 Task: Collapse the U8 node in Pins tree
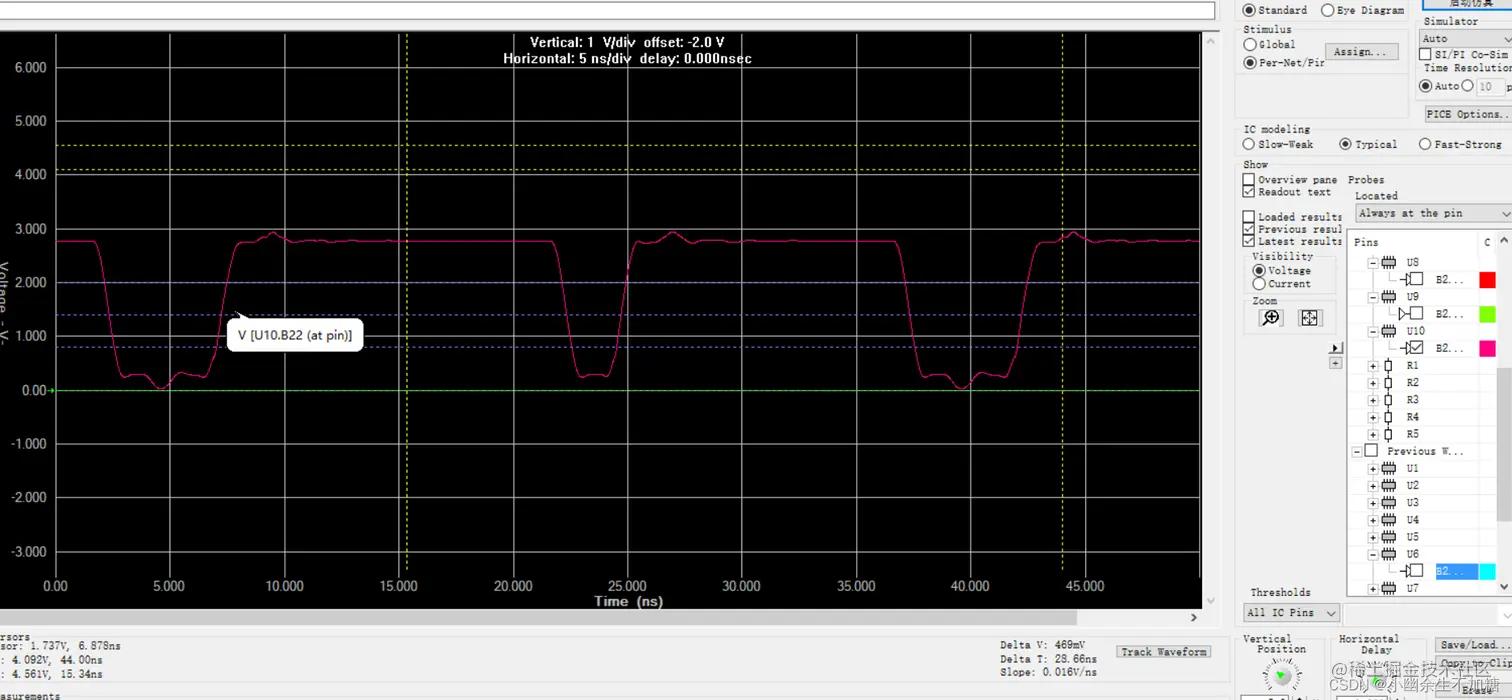tap(1373, 263)
